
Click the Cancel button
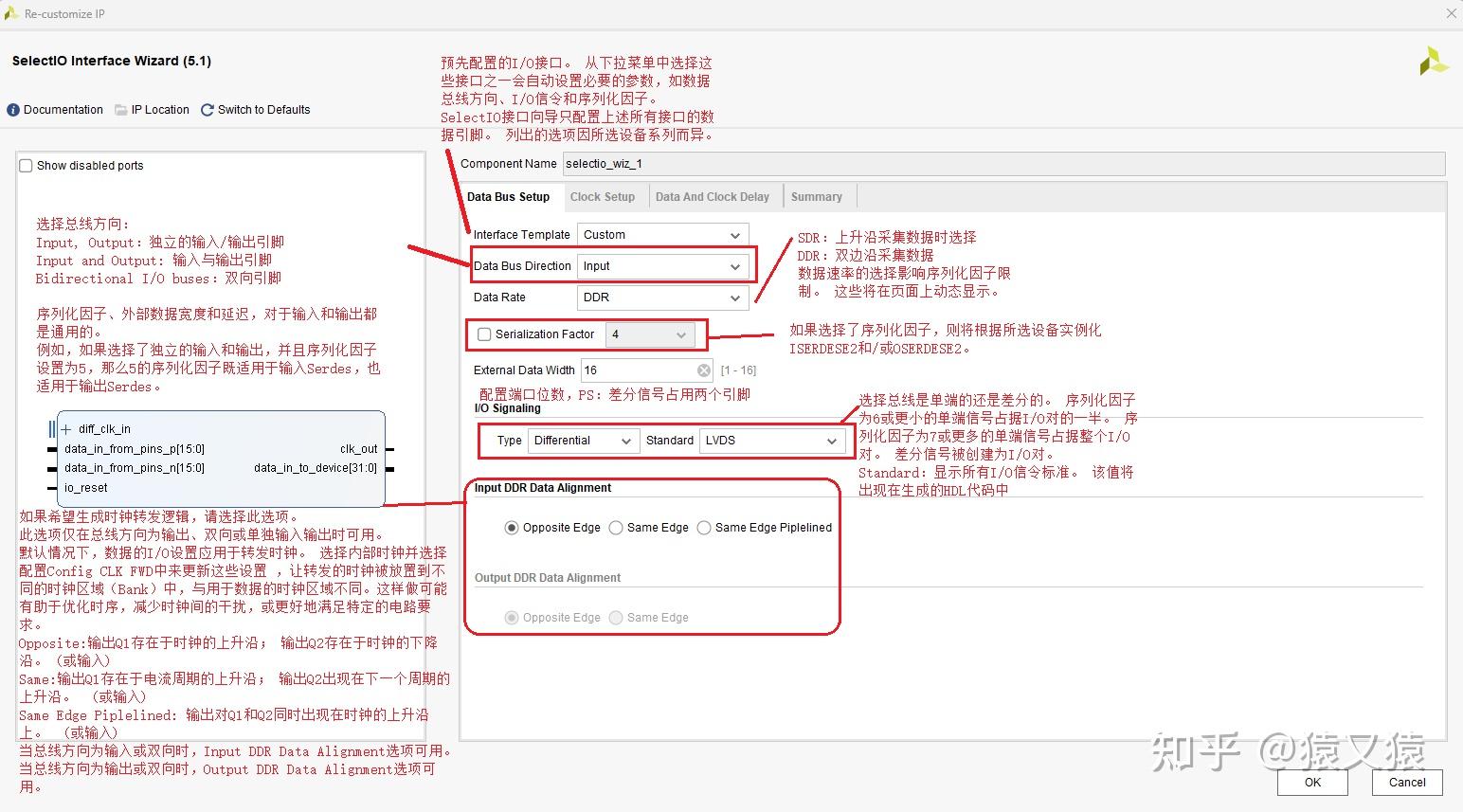(x=1406, y=783)
